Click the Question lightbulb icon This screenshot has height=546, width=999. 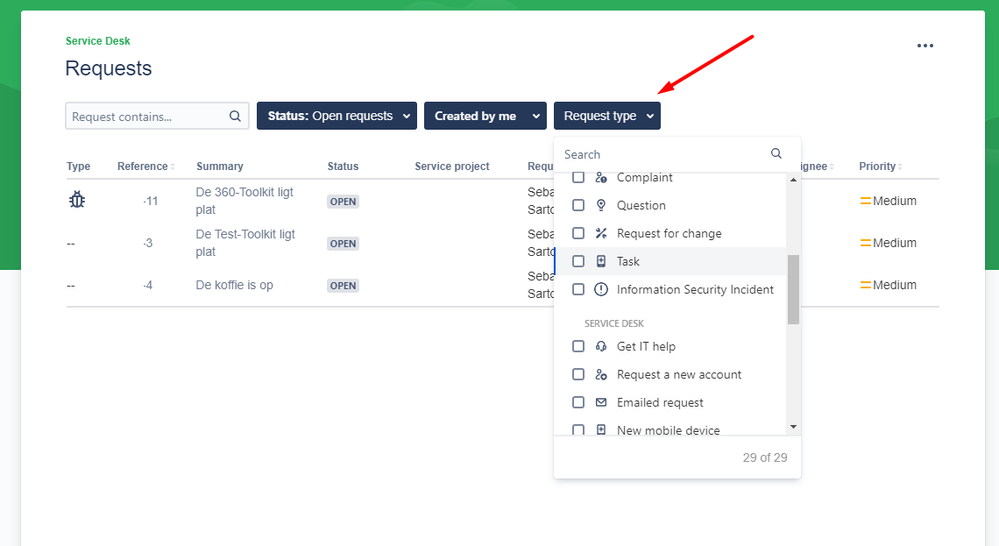click(x=601, y=205)
